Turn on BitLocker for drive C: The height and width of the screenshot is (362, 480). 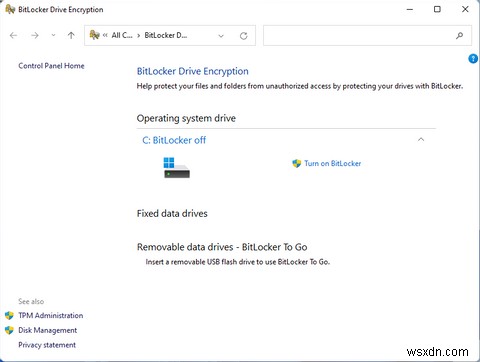(333, 163)
